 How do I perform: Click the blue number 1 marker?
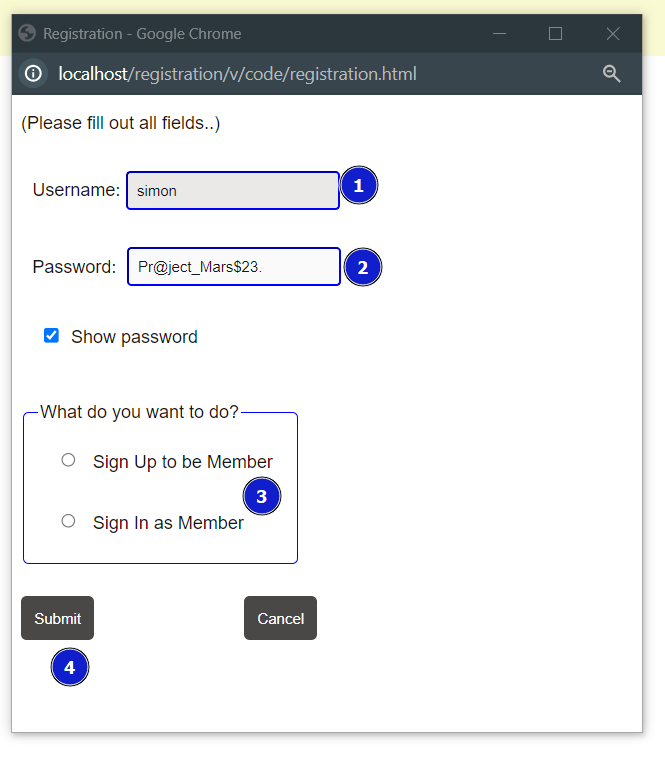pyautogui.click(x=359, y=185)
